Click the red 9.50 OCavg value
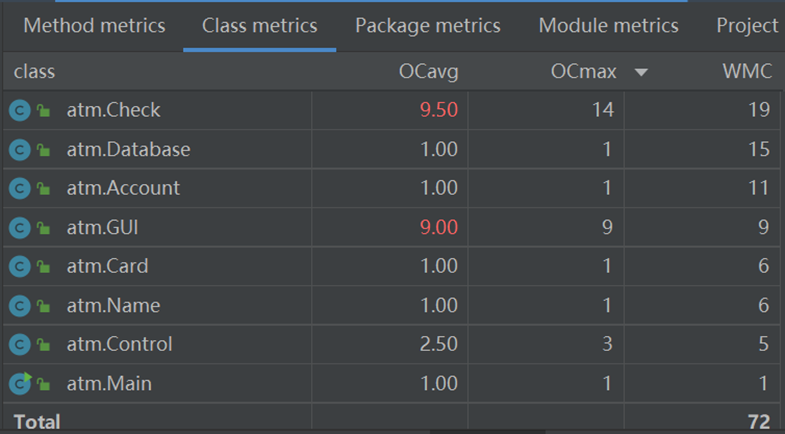The width and height of the screenshot is (785, 434). coord(437,110)
